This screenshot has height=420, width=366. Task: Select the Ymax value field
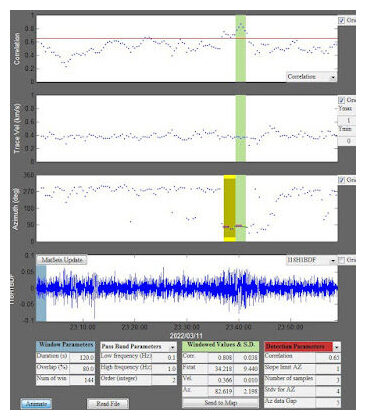tap(347, 120)
